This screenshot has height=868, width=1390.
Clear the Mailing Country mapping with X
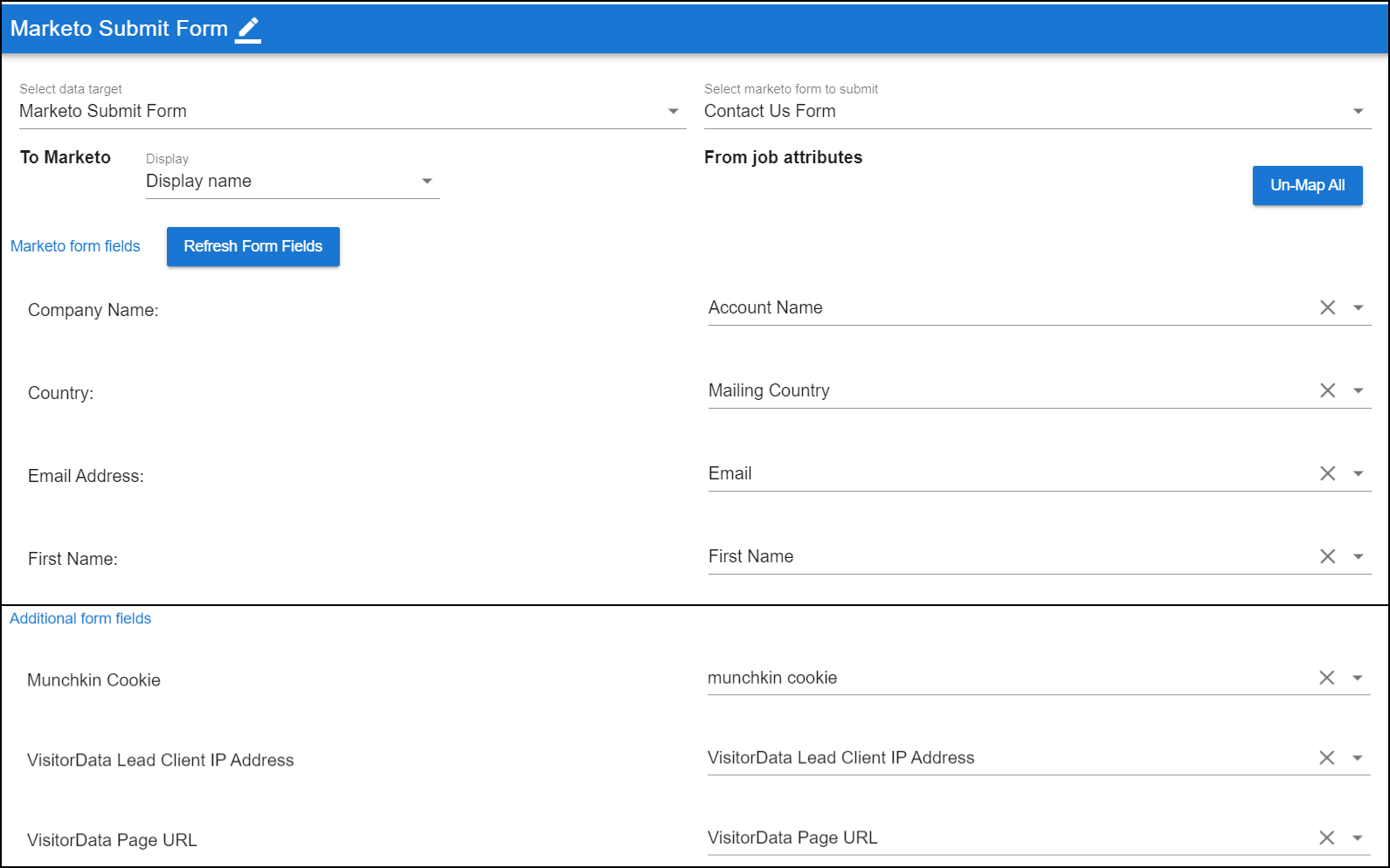pyautogui.click(x=1327, y=390)
